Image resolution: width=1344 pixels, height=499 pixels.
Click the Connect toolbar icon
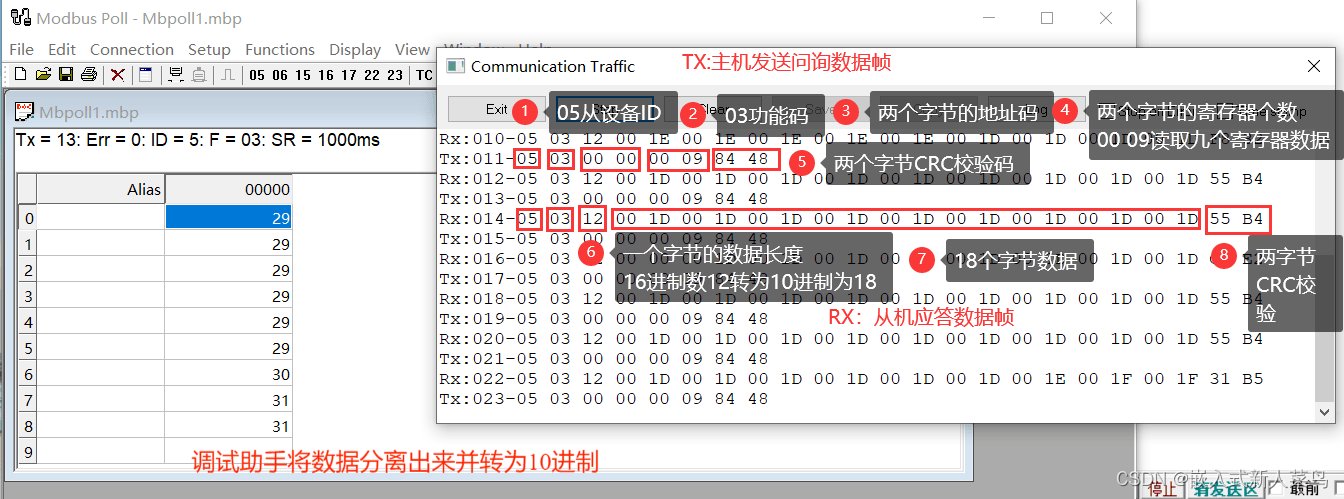[x=176, y=74]
